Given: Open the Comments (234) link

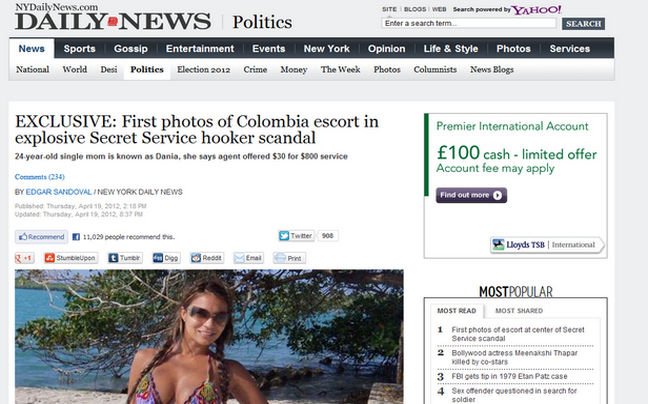Looking at the screenshot, I should point(40,177).
